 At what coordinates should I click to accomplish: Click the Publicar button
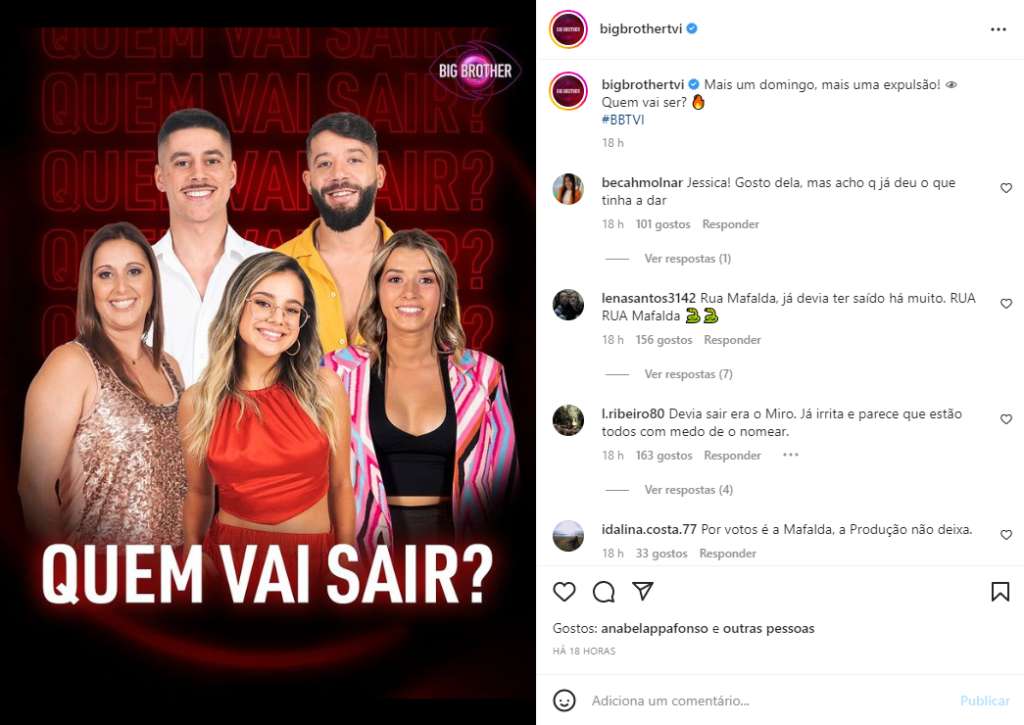(984, 701)
